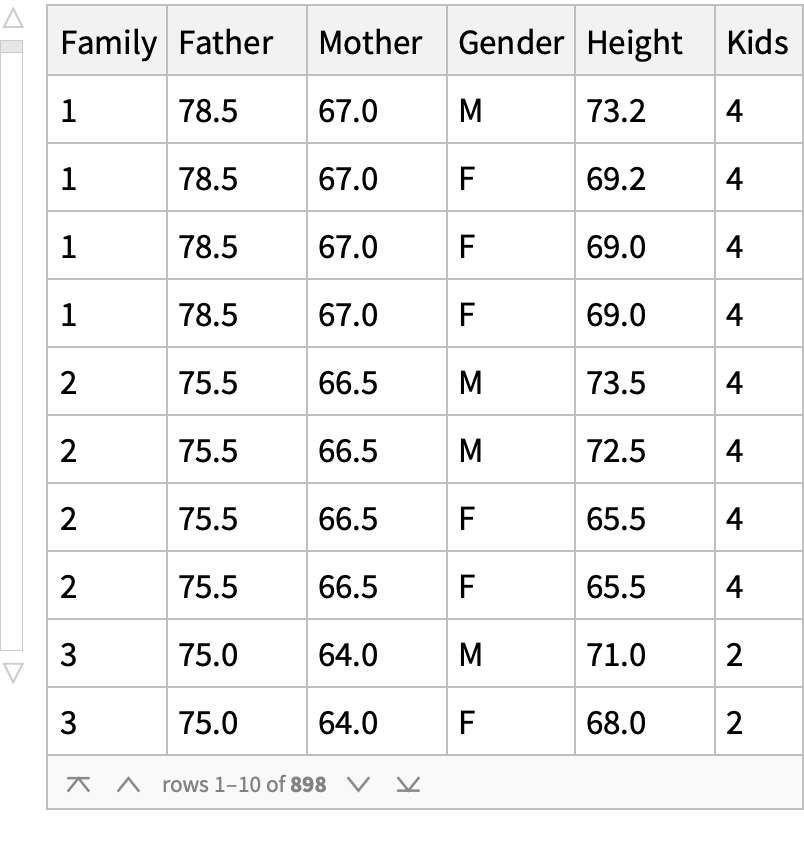Click the Height value 68.0 cell

tap(617, 722)
